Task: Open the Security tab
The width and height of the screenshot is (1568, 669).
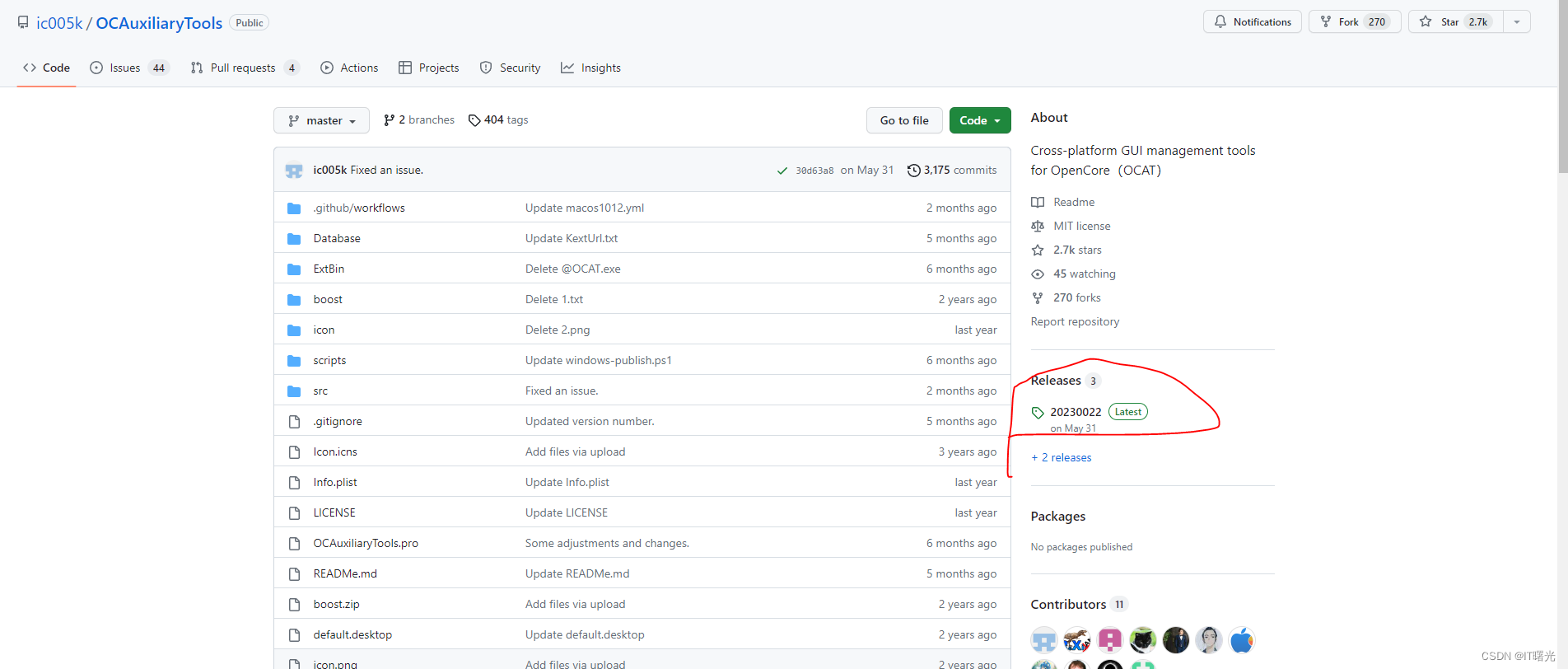Action: click(510, 68)
